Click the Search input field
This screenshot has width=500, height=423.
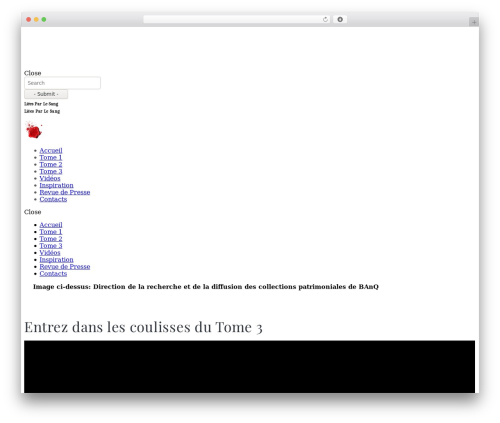62,83
